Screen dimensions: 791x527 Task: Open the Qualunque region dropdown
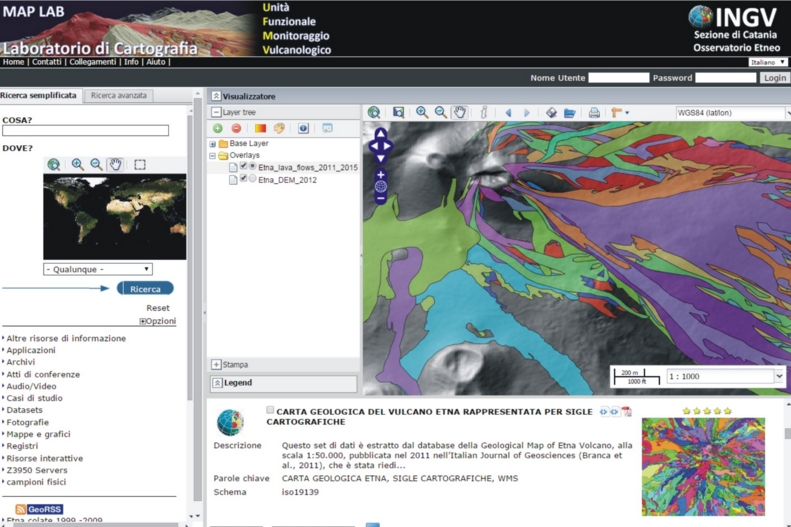pyautogui.click(x=98, y=269)
